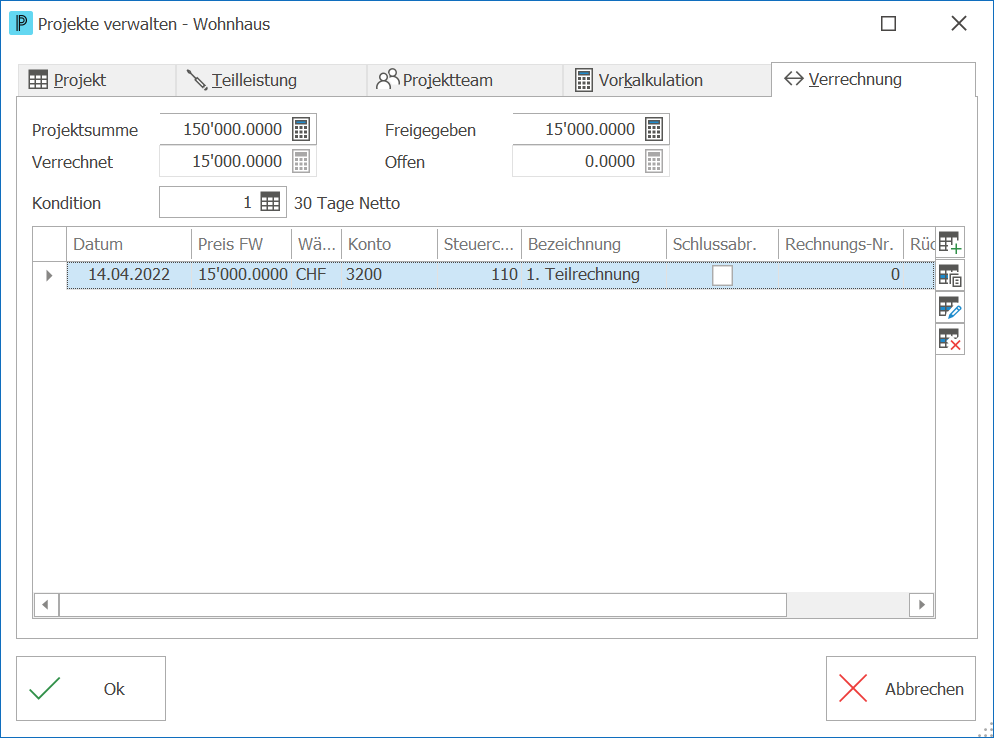
Task: Click the Preis FW column header
Action: click(x=241, y=244)
